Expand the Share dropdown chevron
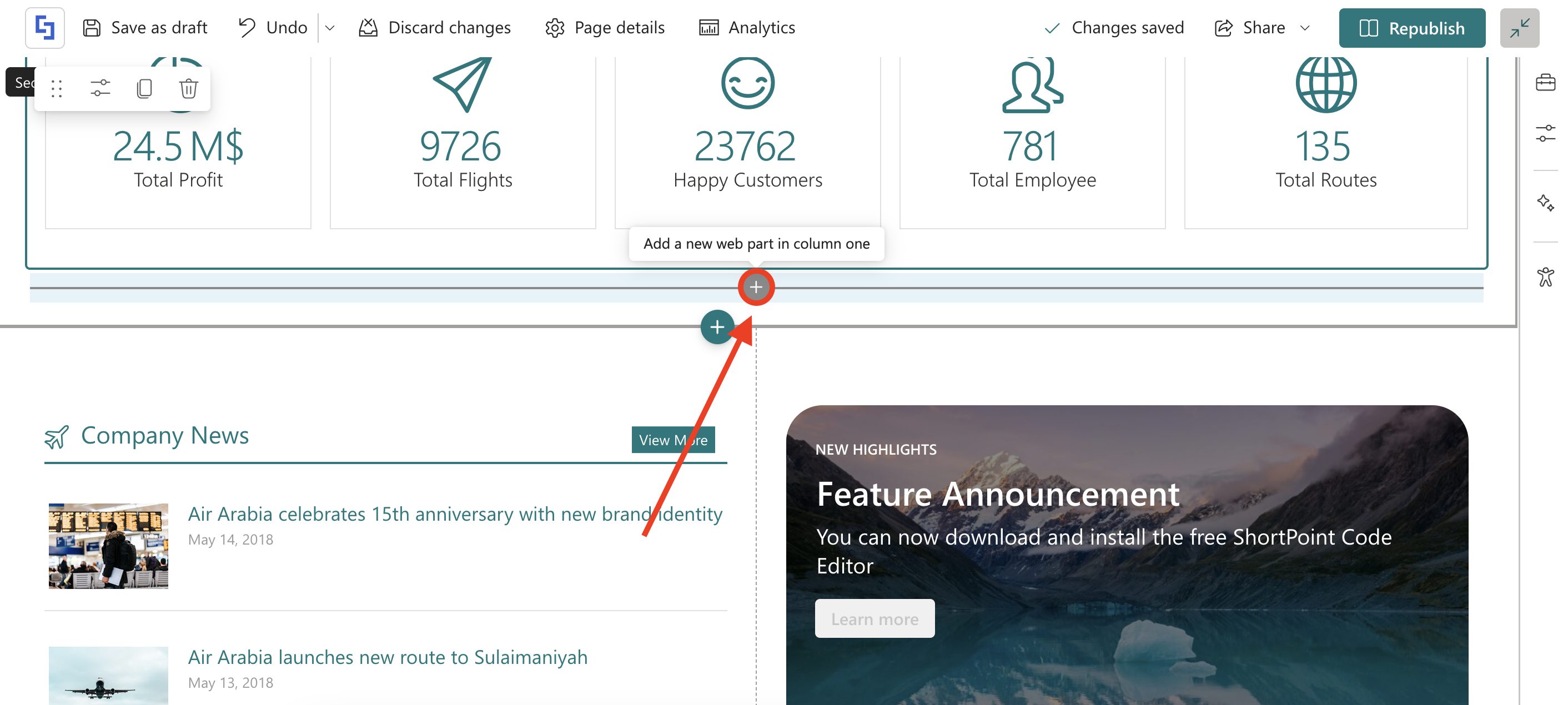Screen dimensions: 1568x705 click(1304, 28)
